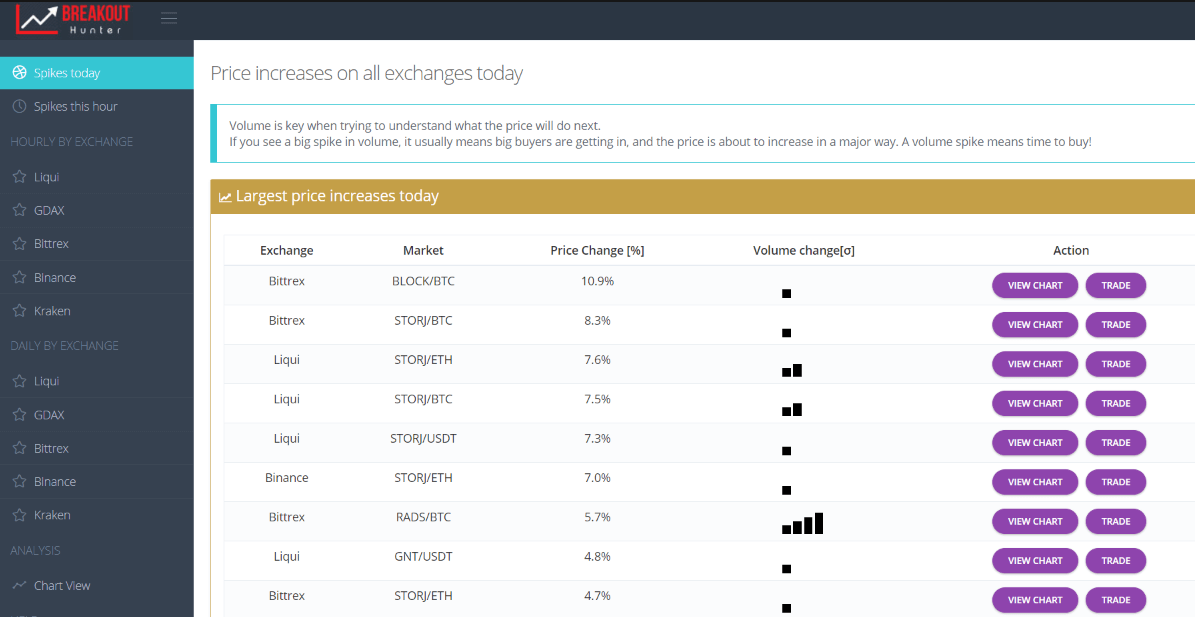Click the STORJ/USDT market cell
The image size is (1195, 617).
(x=423, y=439)
